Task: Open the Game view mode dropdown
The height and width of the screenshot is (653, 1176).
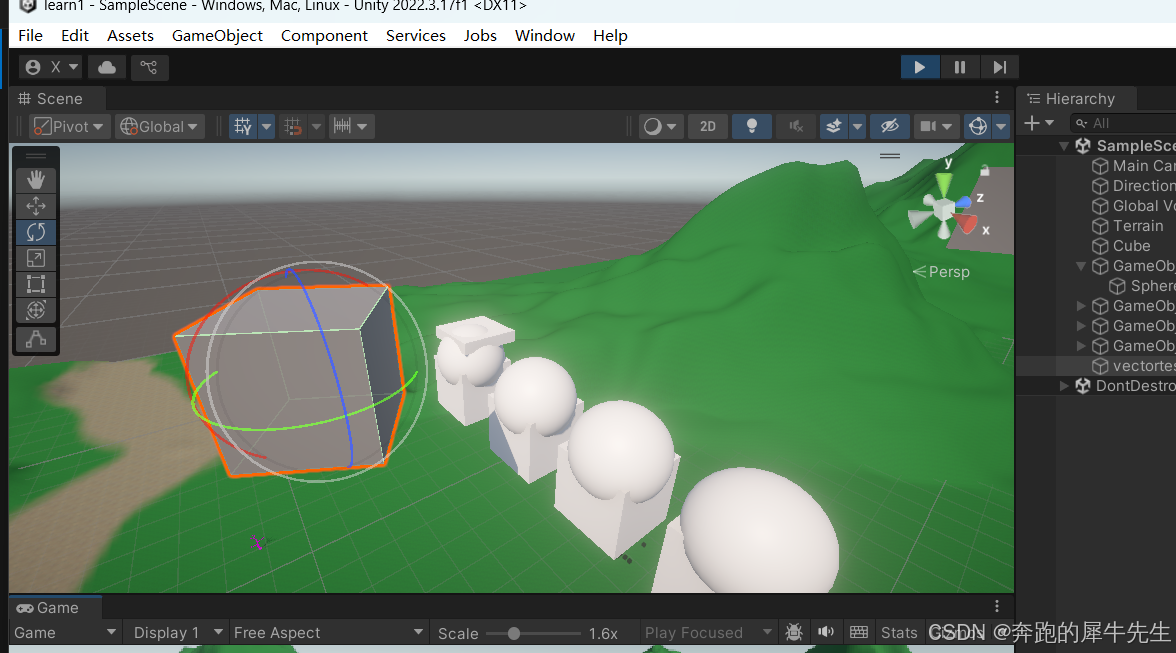Action: (x=65, y=633)
